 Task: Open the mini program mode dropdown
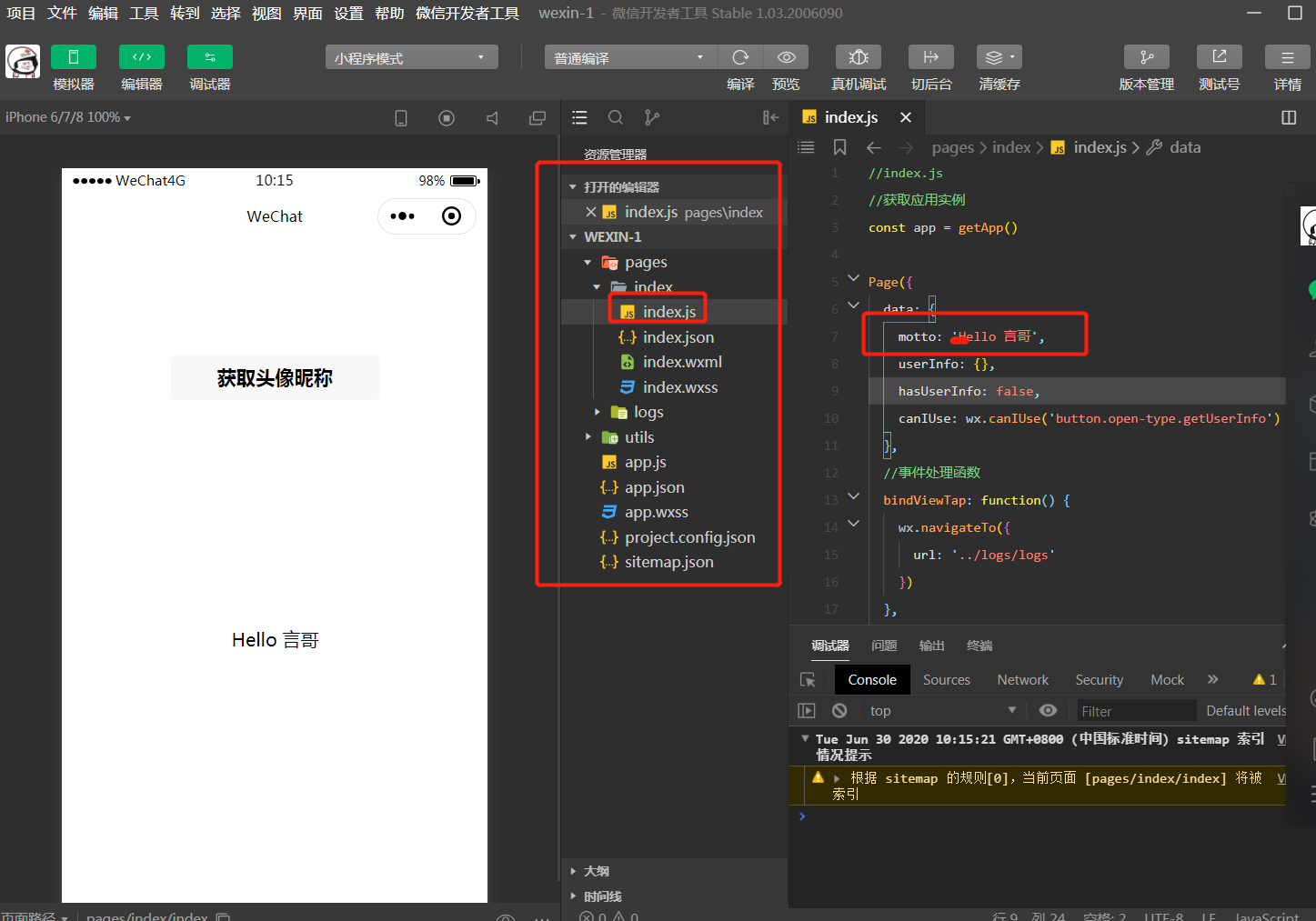411,57
